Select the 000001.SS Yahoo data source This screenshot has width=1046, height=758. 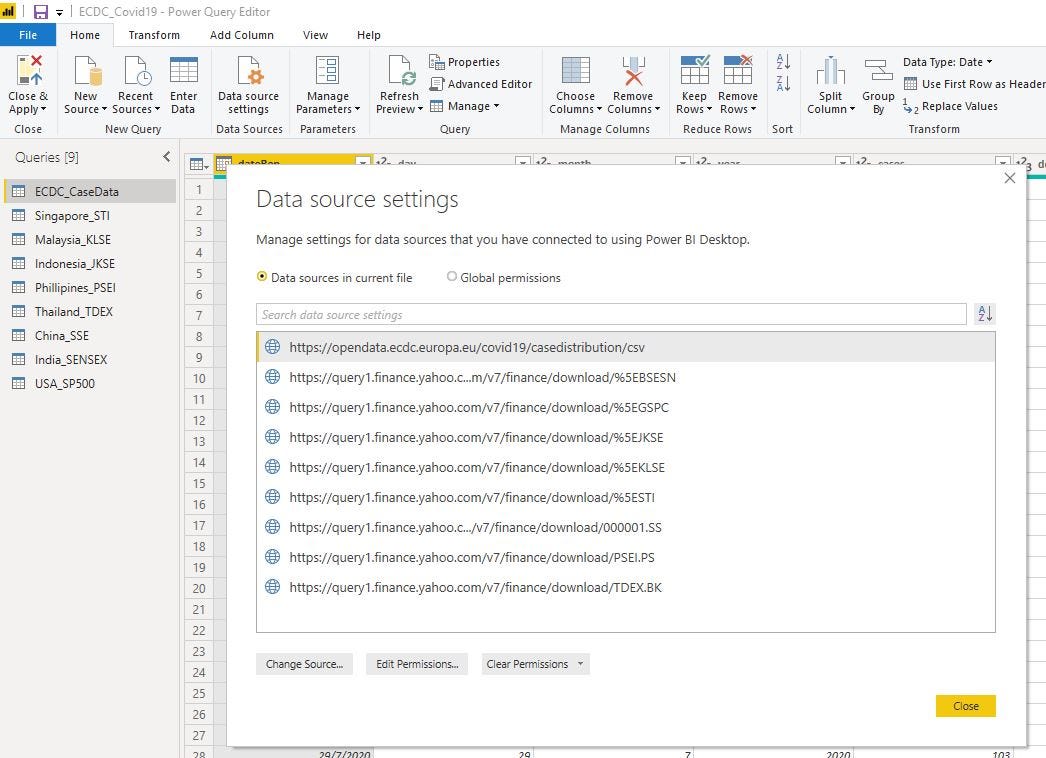[626, 527]
